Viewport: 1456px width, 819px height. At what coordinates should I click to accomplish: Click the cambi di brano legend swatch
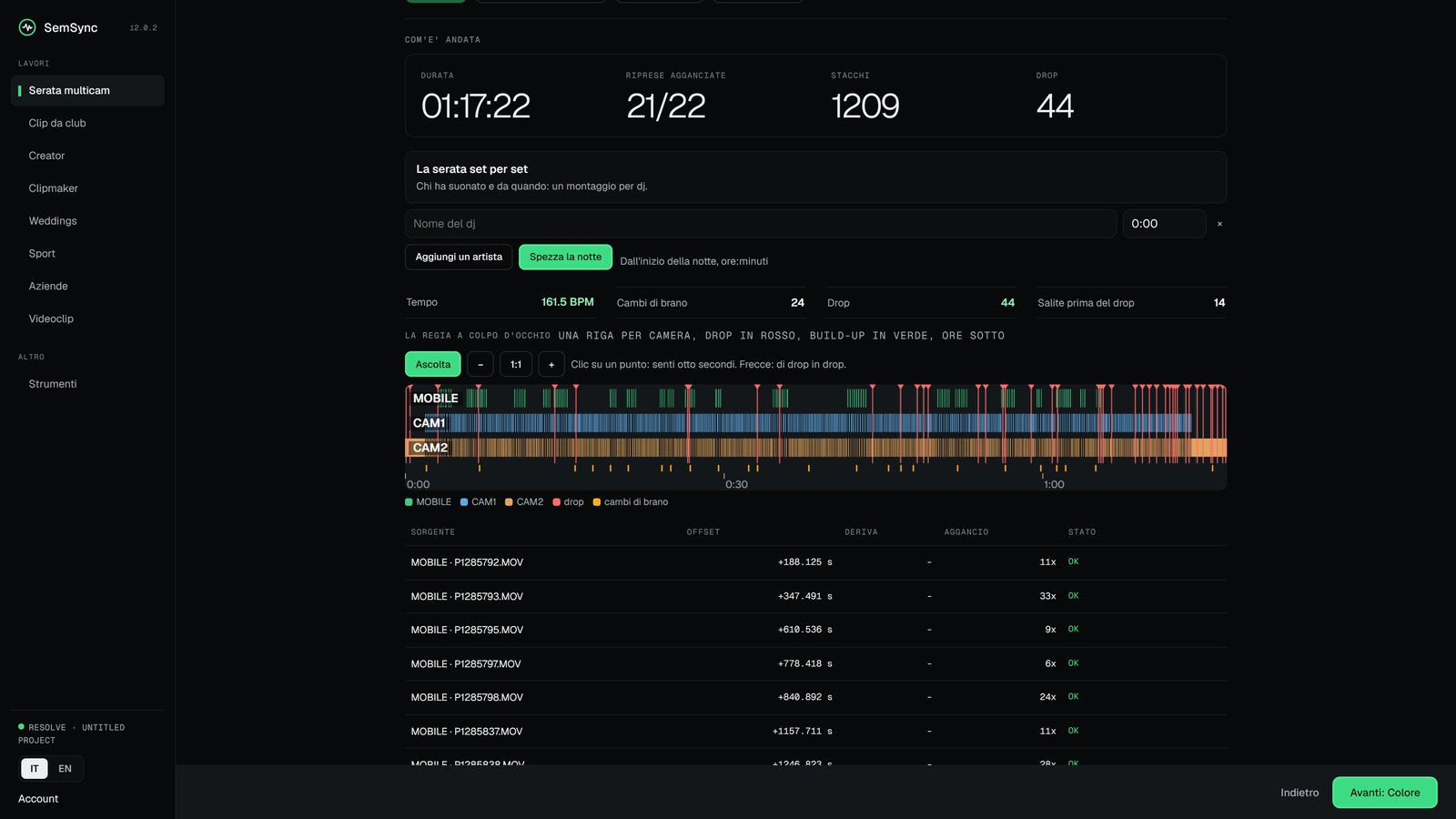[x=596, y=502]
